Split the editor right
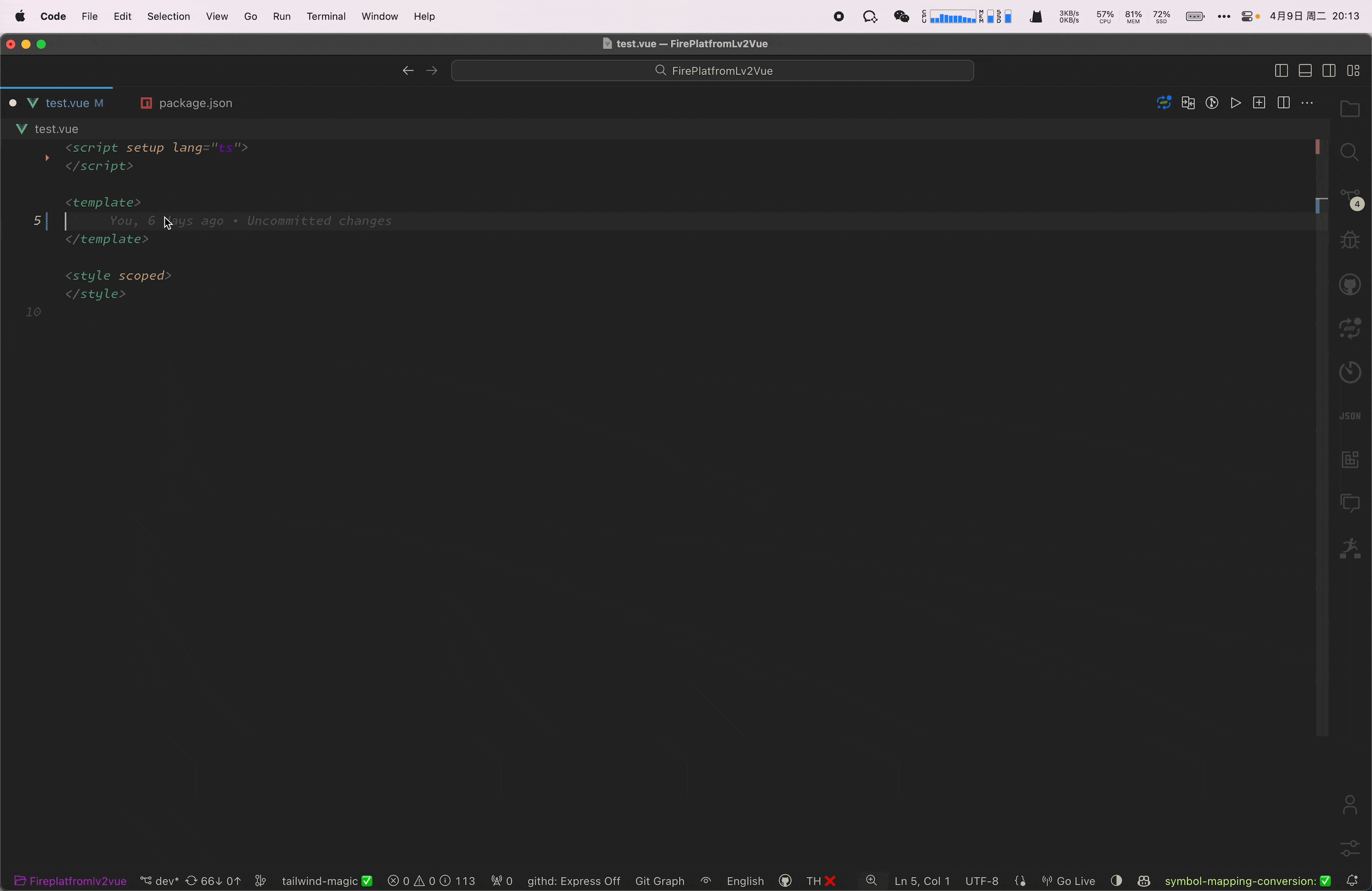 click(1283, 103)
